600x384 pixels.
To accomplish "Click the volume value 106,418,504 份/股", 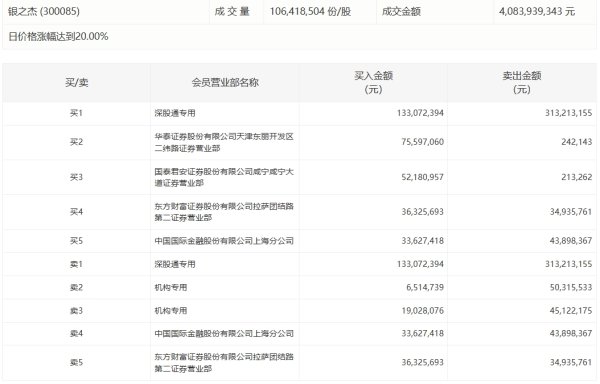I will click(x=310, y=11).
